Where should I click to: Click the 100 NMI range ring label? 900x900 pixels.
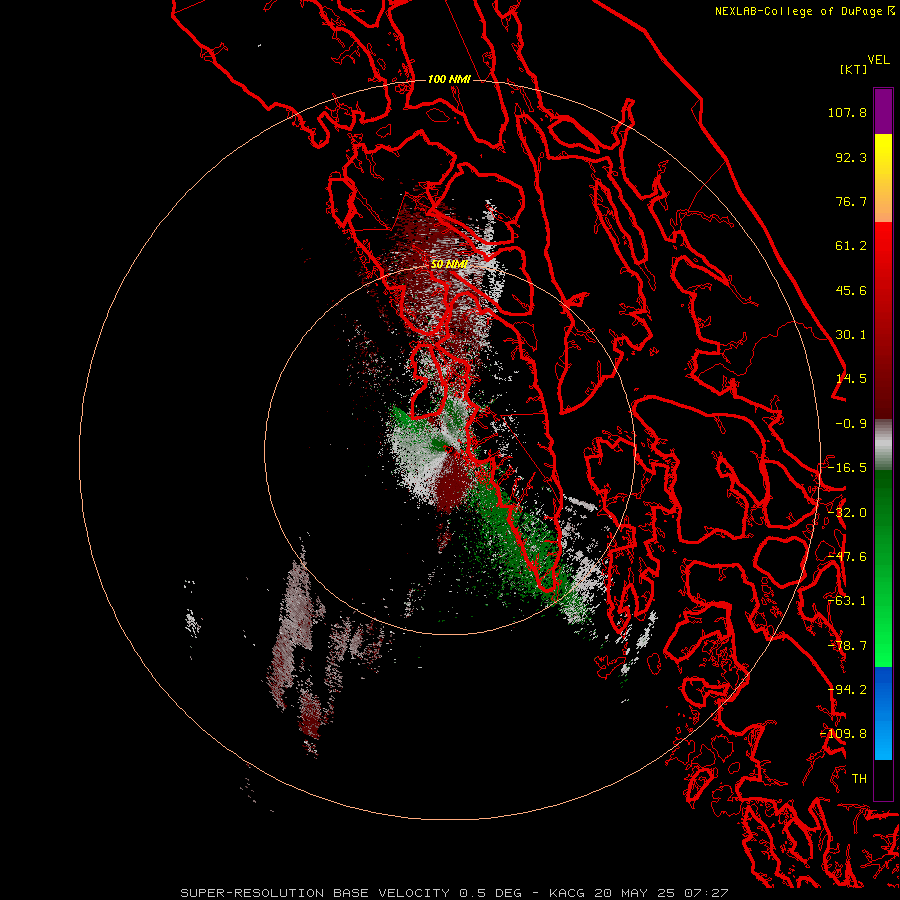[449, 79]
